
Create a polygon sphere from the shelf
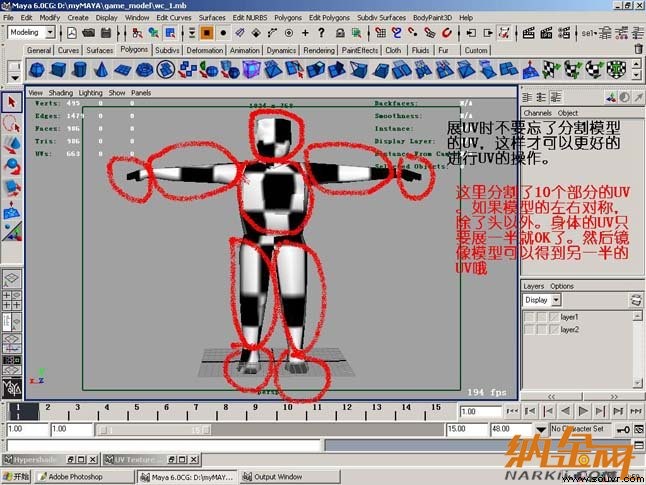(37, 69)
